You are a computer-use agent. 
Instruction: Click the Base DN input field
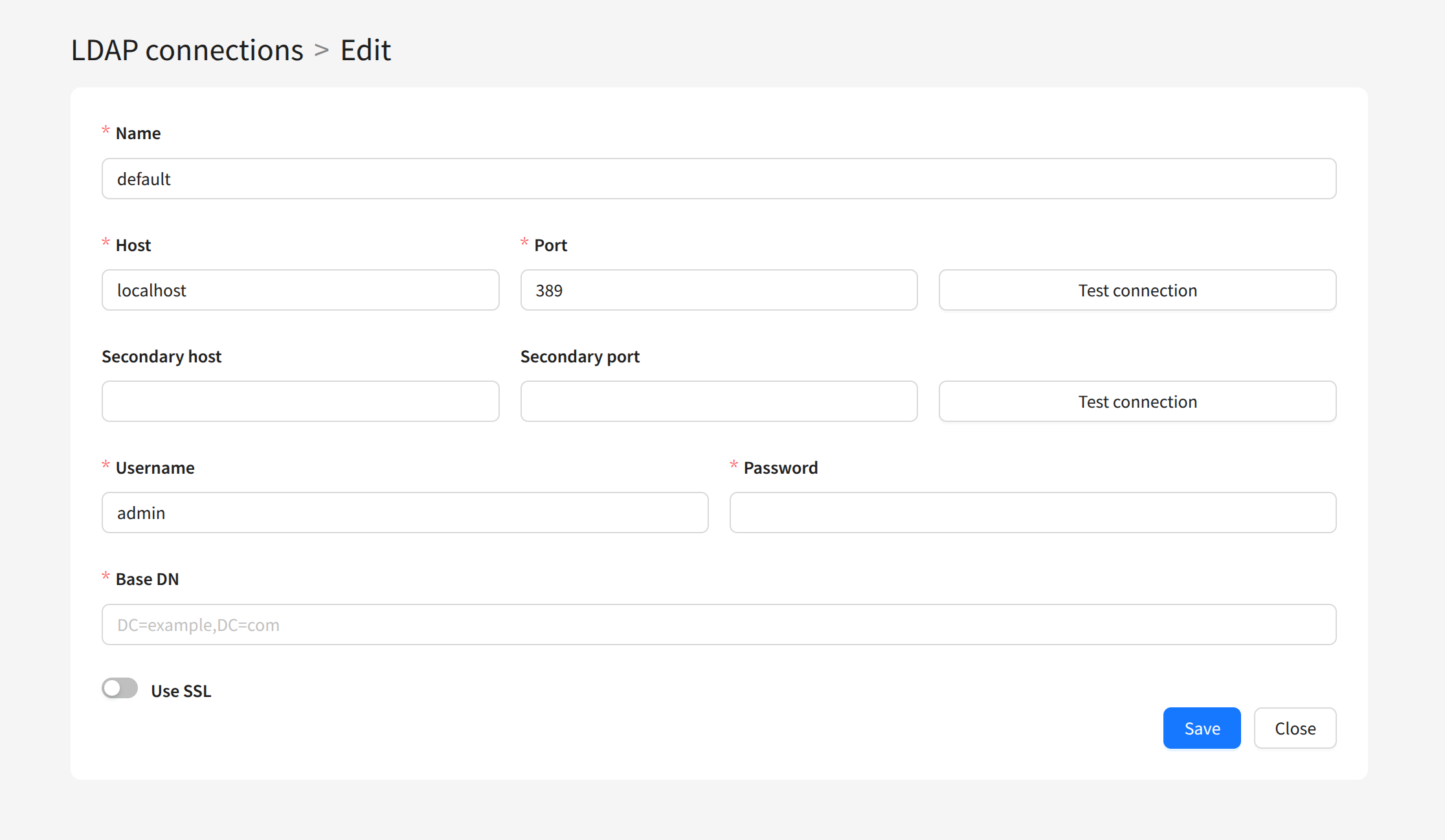point(719,624)
